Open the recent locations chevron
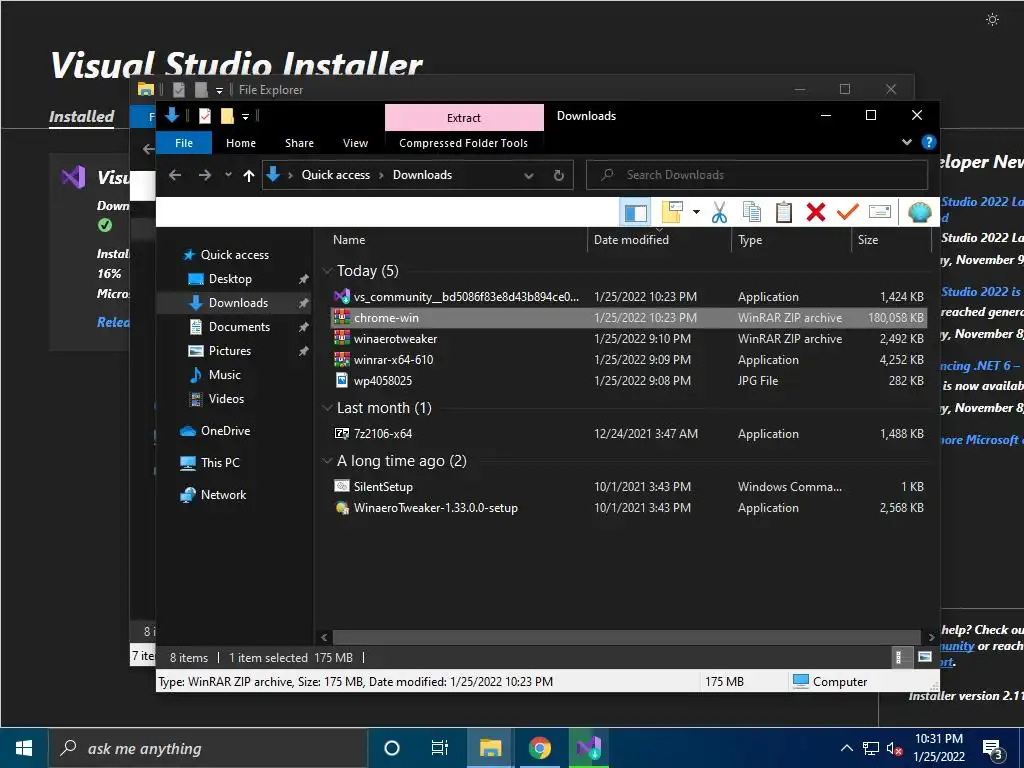The width and height of the screenshot is (1024, 768). click(228, 175)
